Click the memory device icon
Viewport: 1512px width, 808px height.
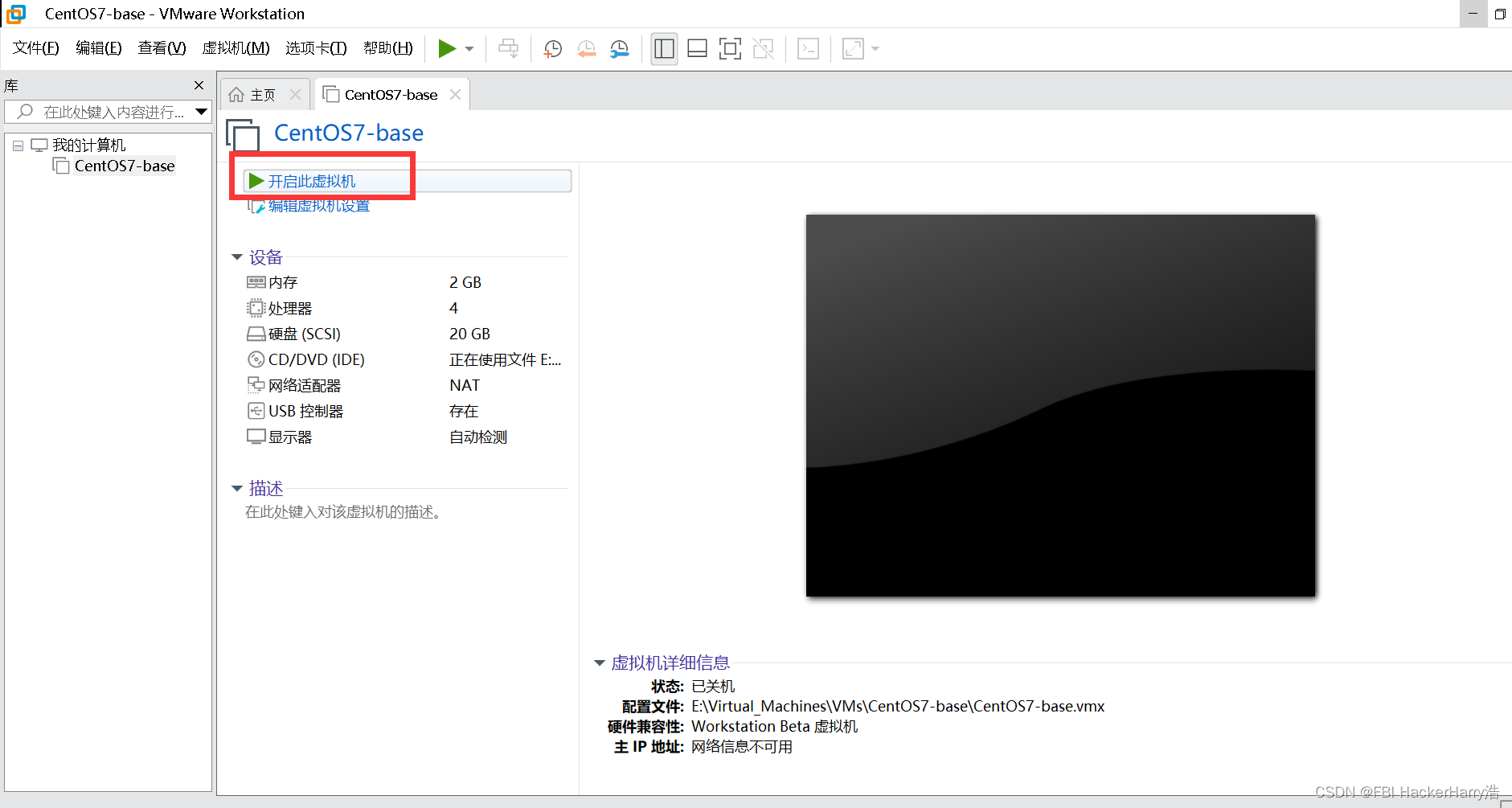click(256, 282)
